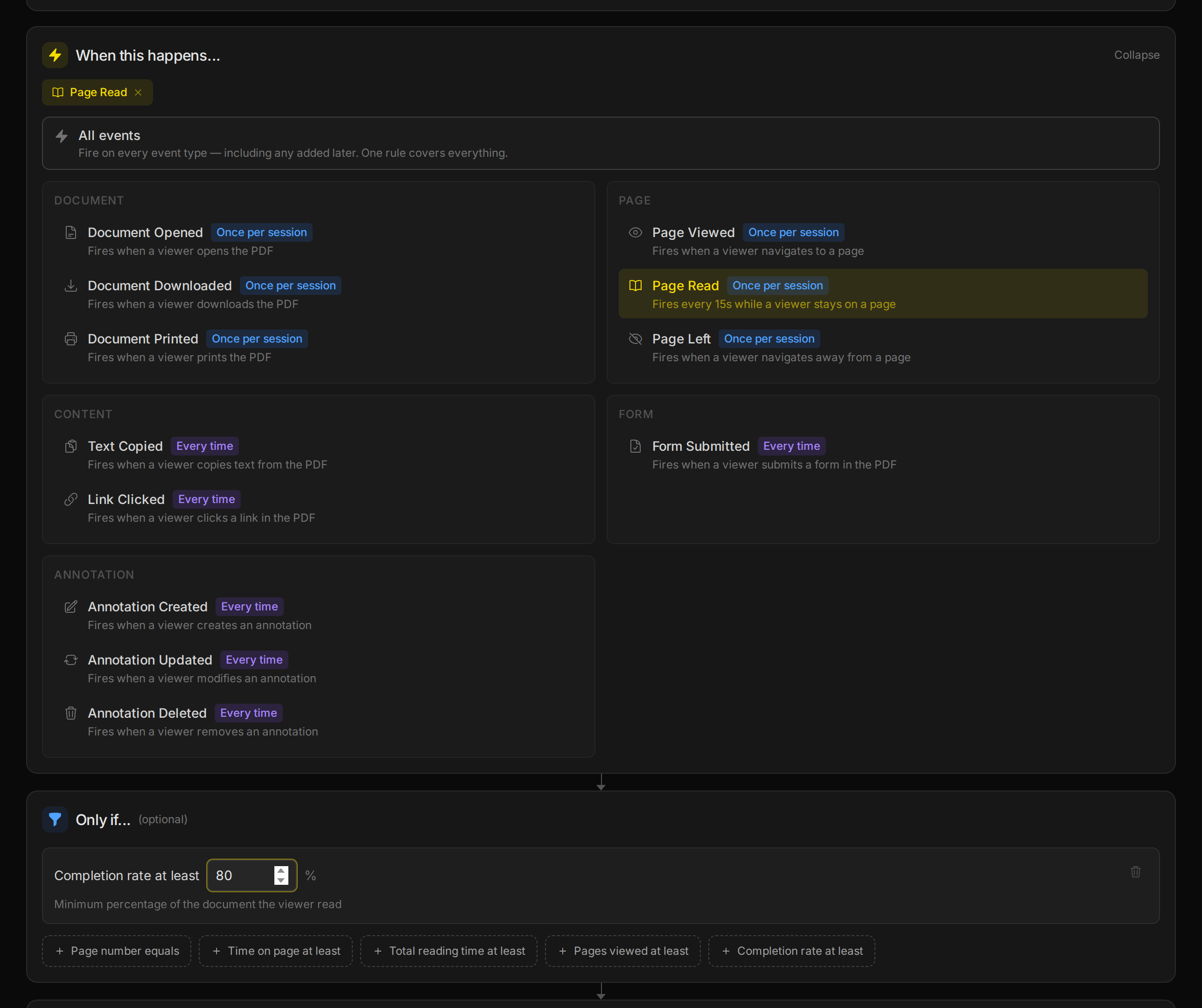Select the Document Printed event
1202x1008 pixels.
point(318,348)
